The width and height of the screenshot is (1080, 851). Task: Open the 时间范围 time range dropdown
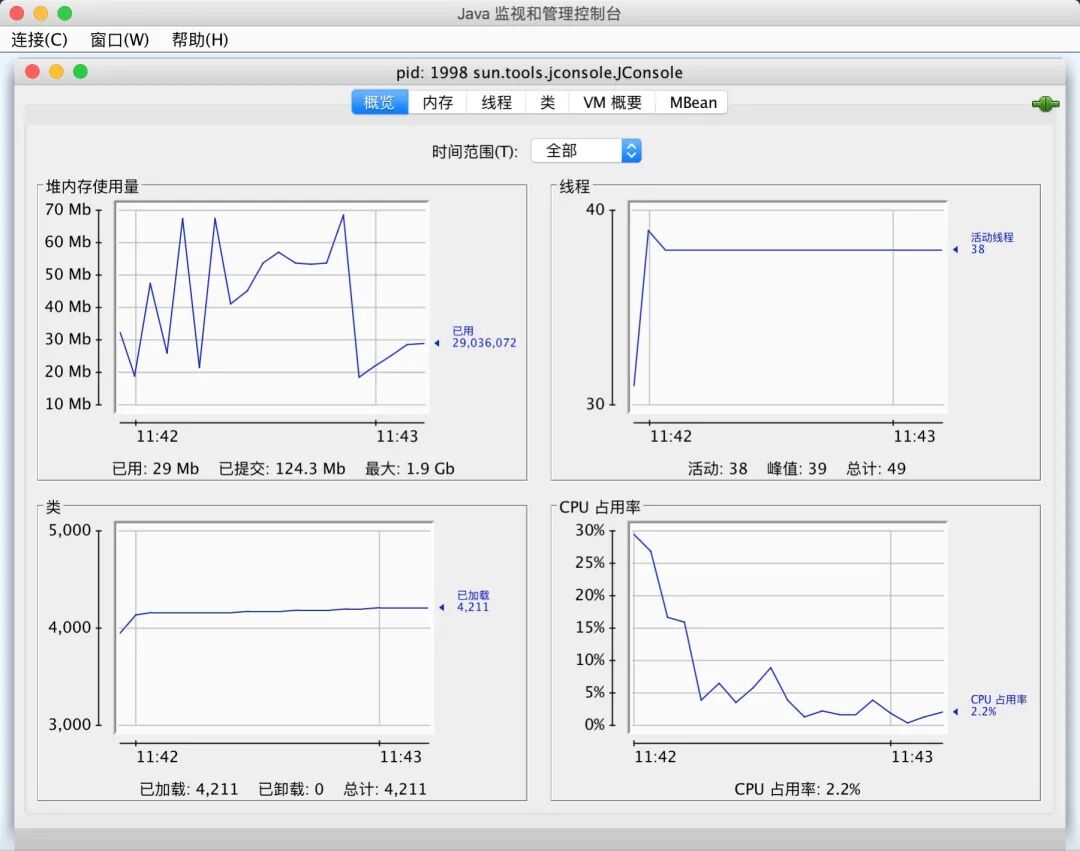pos(586,151)
